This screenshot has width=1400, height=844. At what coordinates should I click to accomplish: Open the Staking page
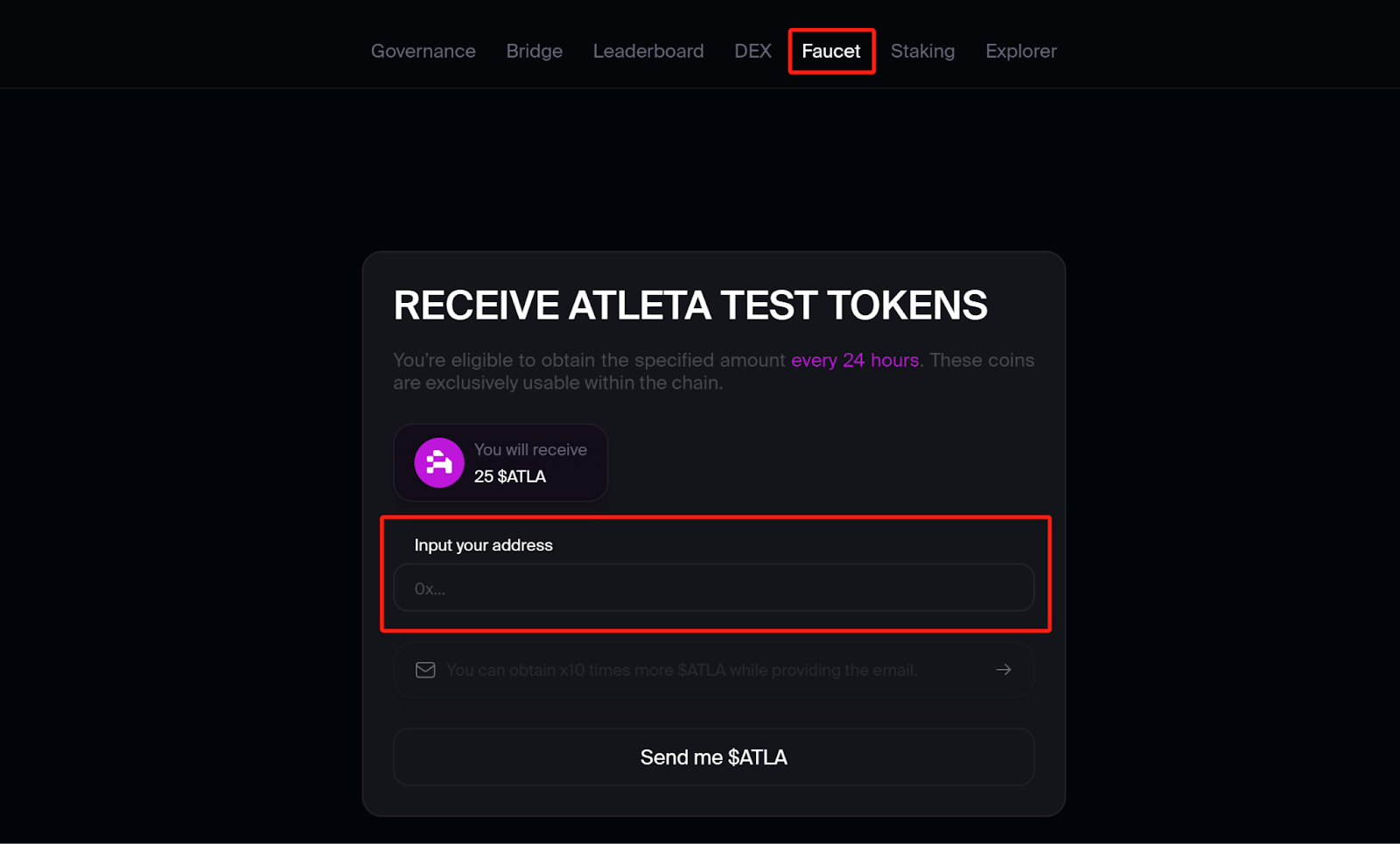point(922,51)
